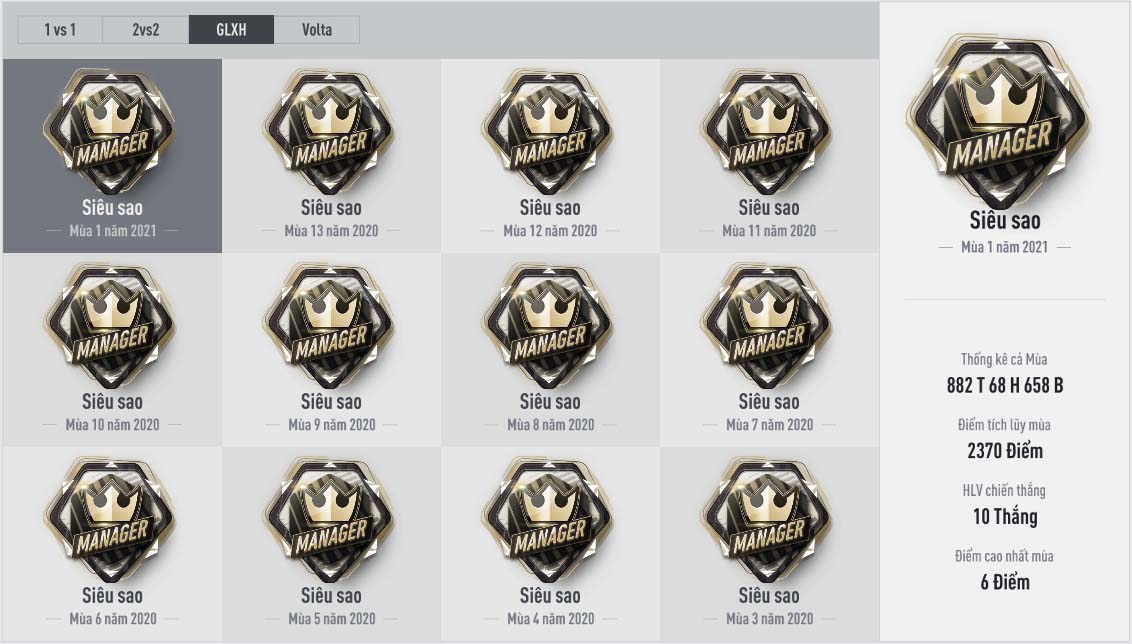
Task: Switch to the 2vs2 tab
Action: (145, 30)
